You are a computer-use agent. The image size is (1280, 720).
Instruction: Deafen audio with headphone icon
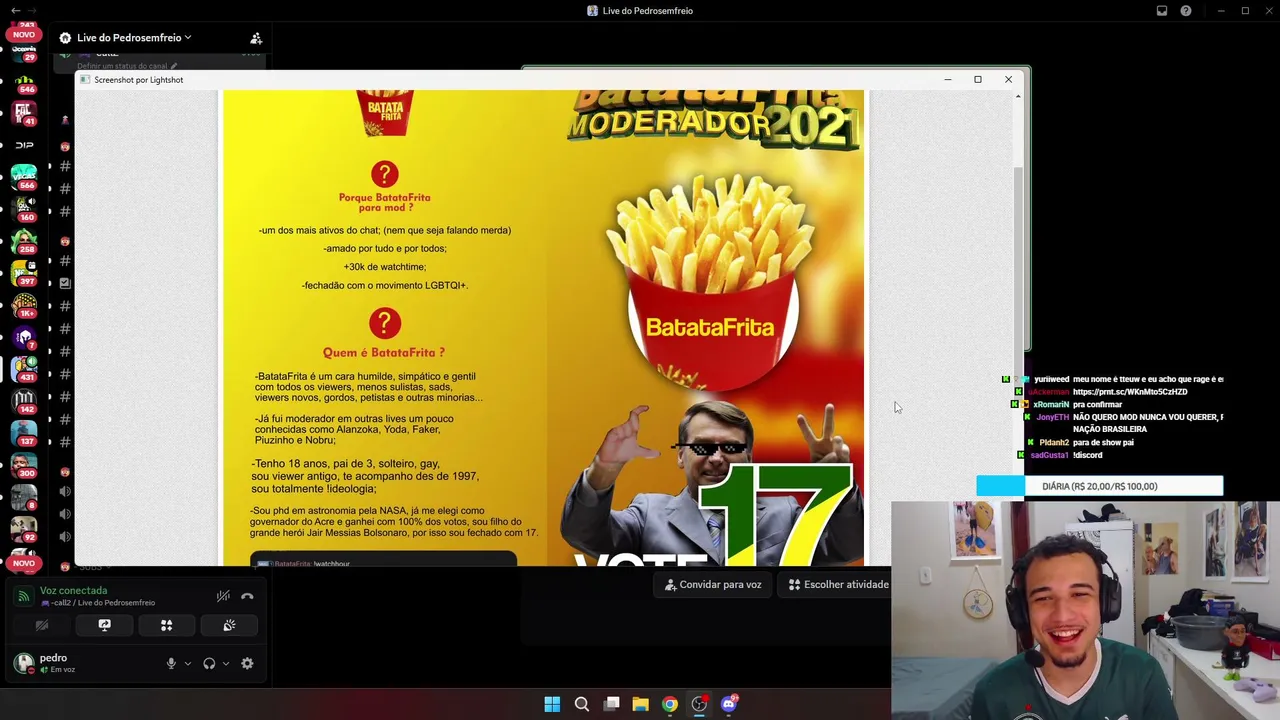tap(209, 663)
